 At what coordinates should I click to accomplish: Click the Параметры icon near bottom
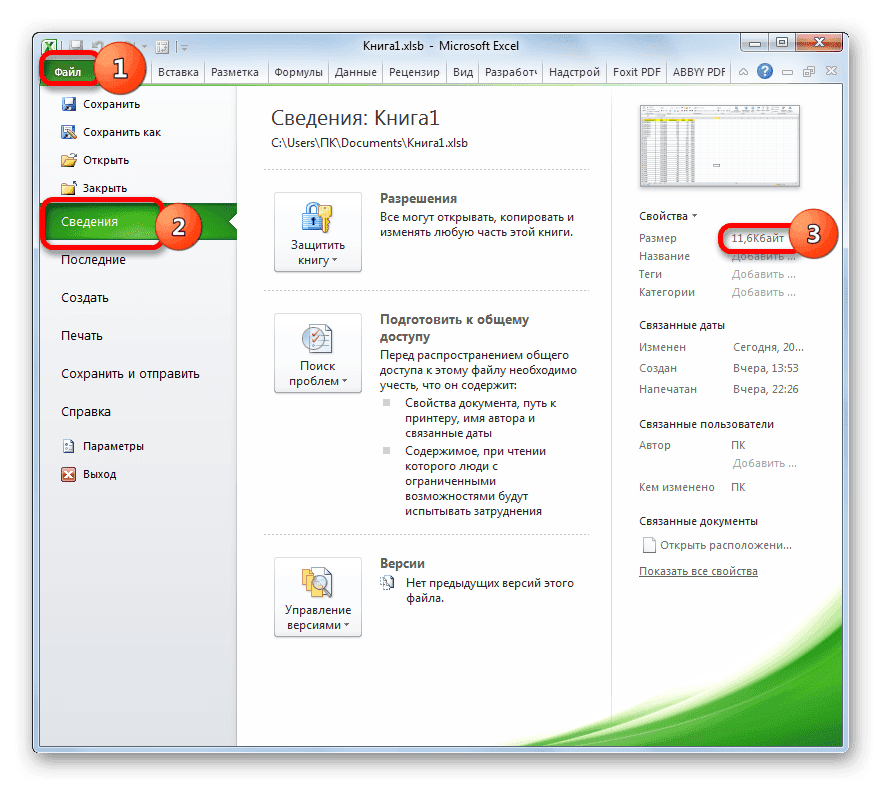tap(70, 446)
